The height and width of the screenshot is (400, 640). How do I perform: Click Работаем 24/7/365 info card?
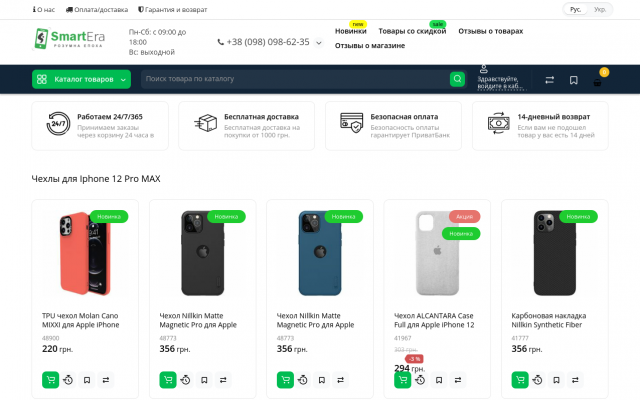pyautogui.click(x=100, y=126)
